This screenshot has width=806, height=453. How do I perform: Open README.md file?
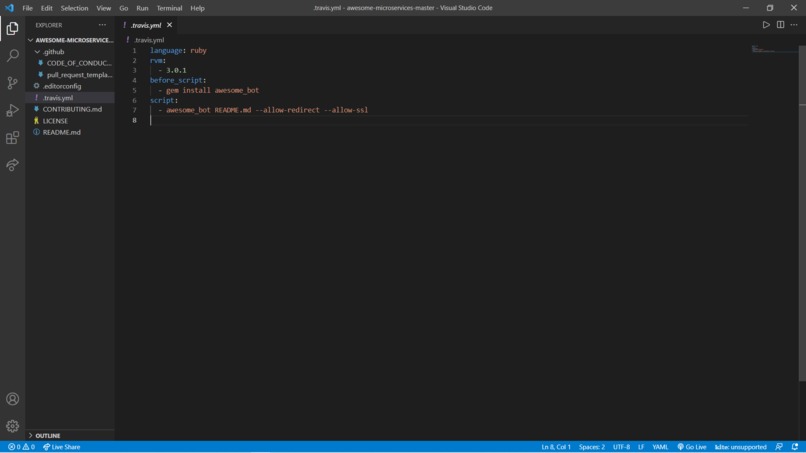(70, 132)
